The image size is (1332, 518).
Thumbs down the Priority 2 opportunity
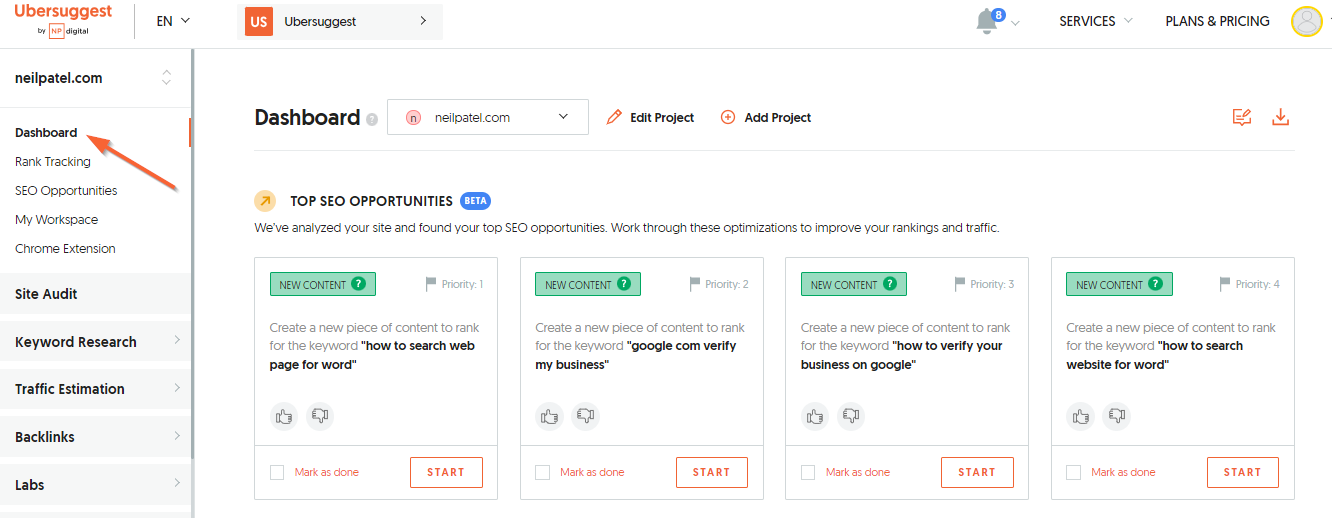pos(584,415)
